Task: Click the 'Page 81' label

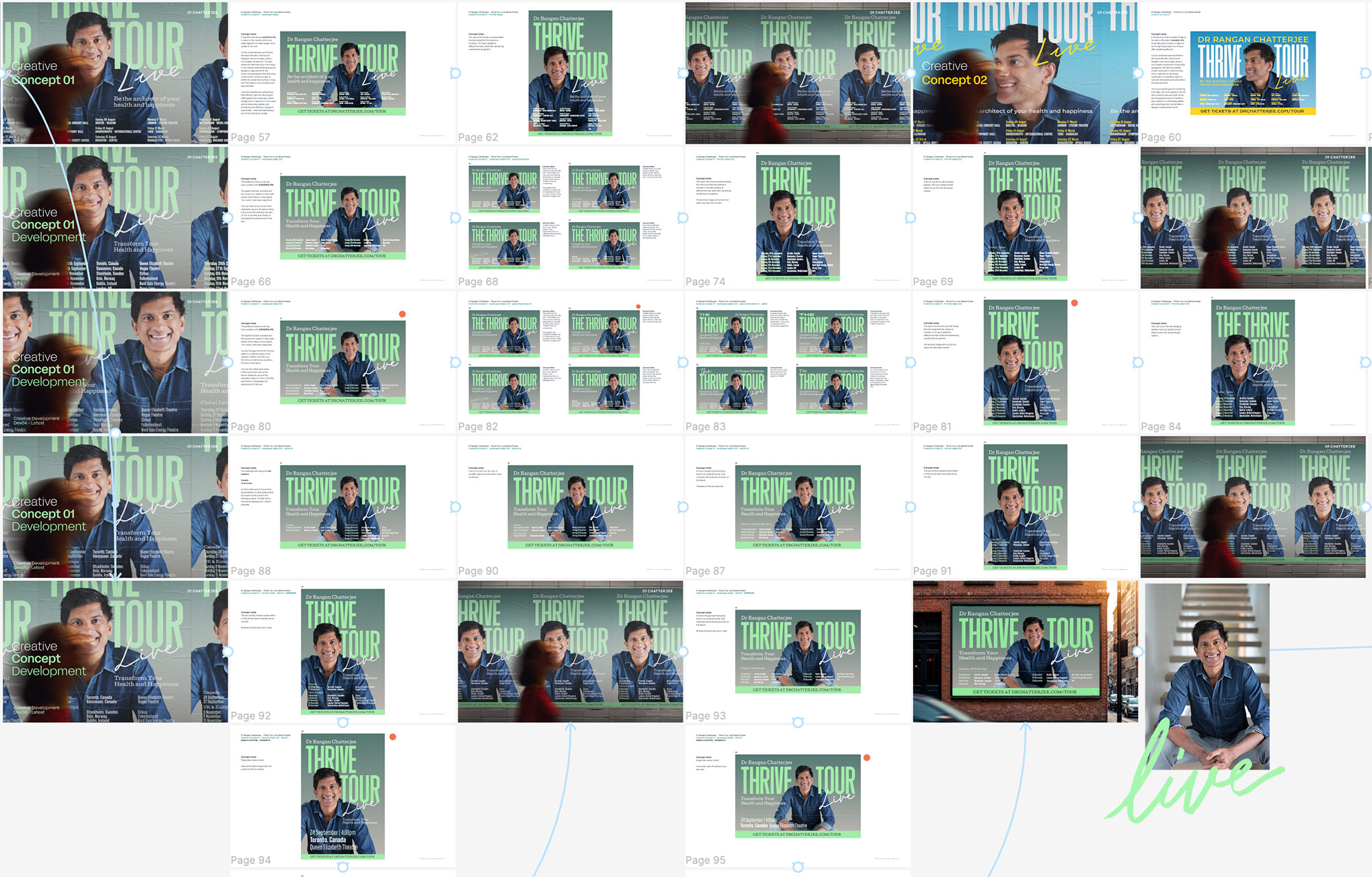Action: click(932, 427)
